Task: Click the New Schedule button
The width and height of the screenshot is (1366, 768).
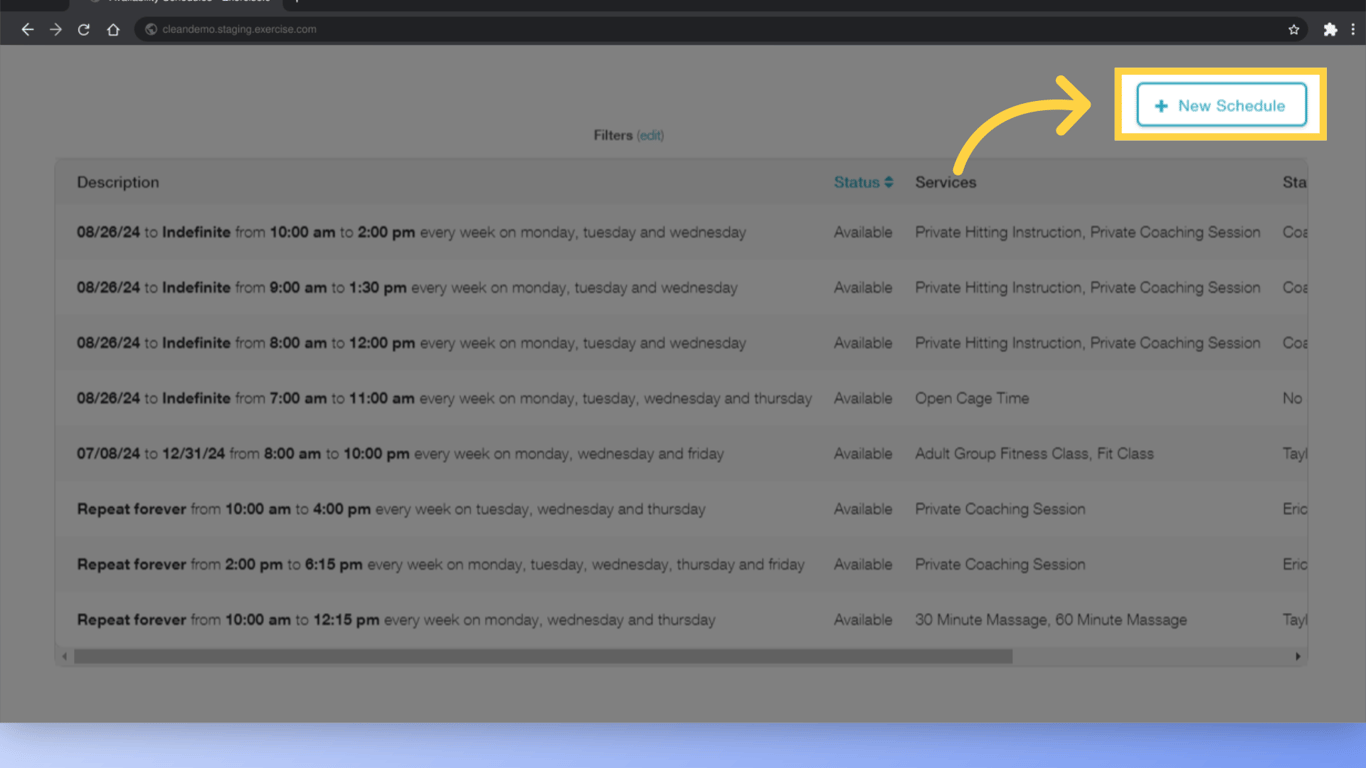Action: point(1221,104)
